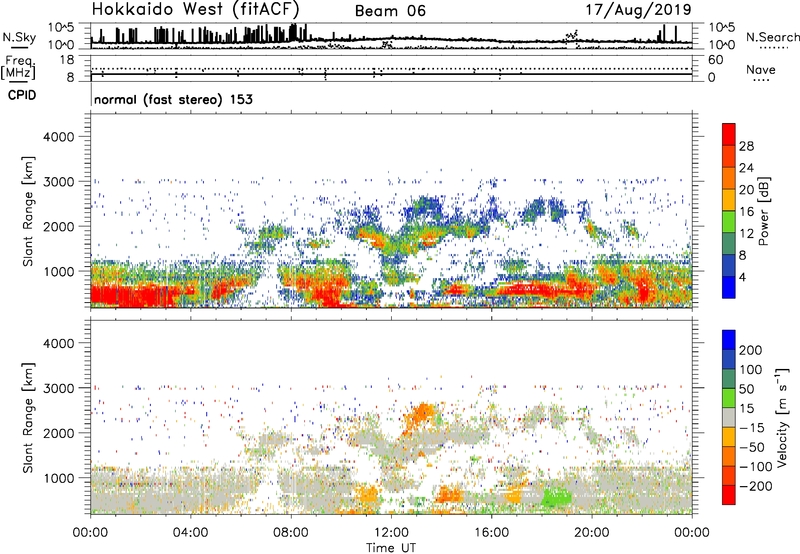
Task: Click the 'N.Search' legend label
Action: coord(773,37)
